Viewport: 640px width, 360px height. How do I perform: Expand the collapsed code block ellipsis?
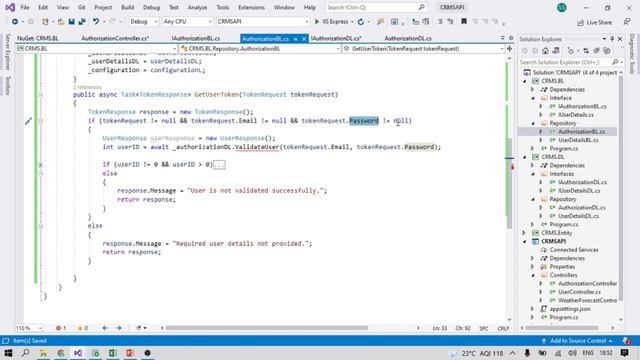click(x=219, y=164)
